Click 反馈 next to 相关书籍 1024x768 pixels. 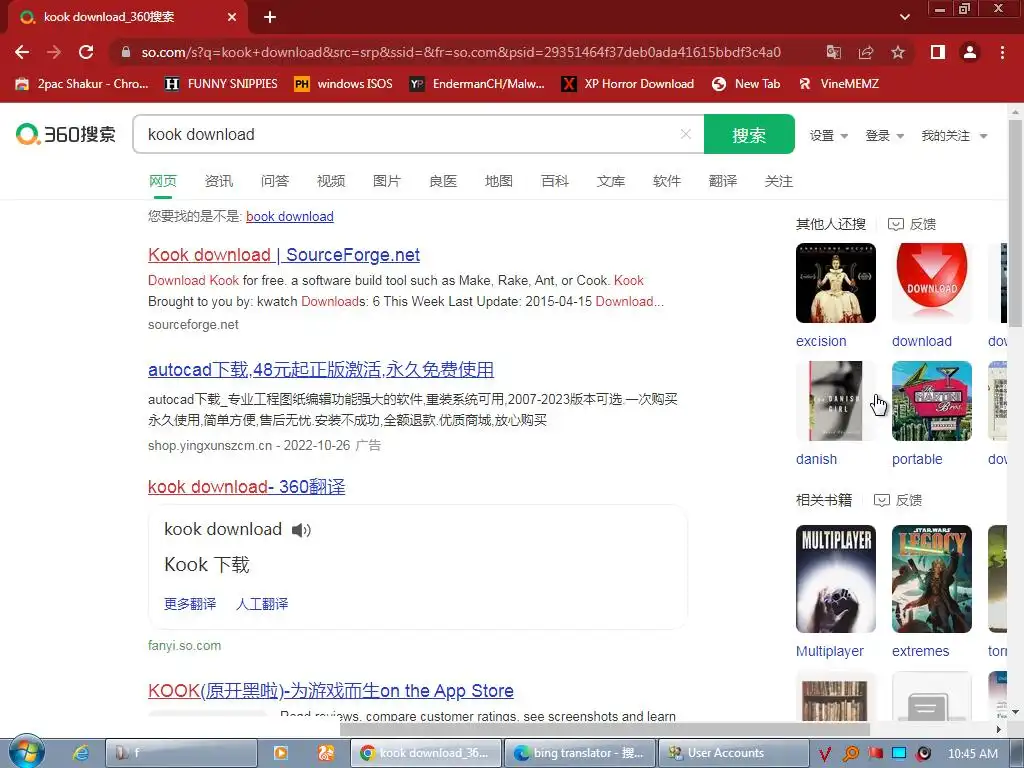point(898,500)
